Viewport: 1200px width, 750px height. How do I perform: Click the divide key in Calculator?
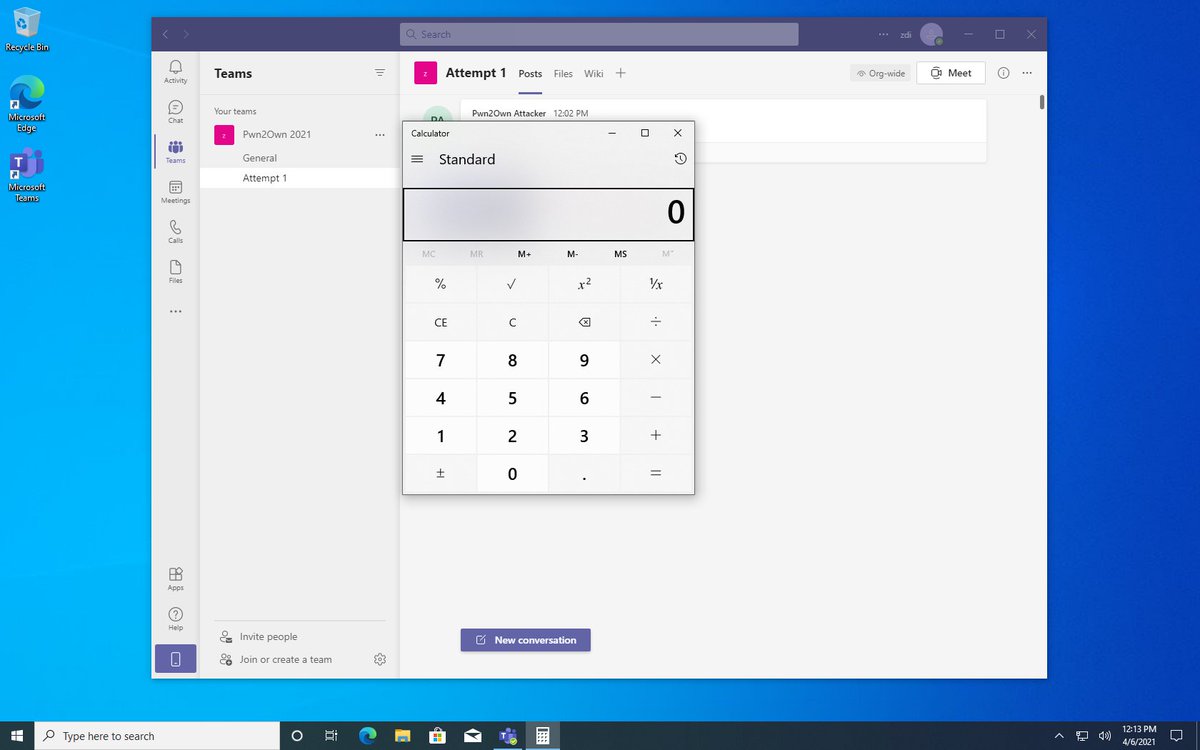coord(656,322)
